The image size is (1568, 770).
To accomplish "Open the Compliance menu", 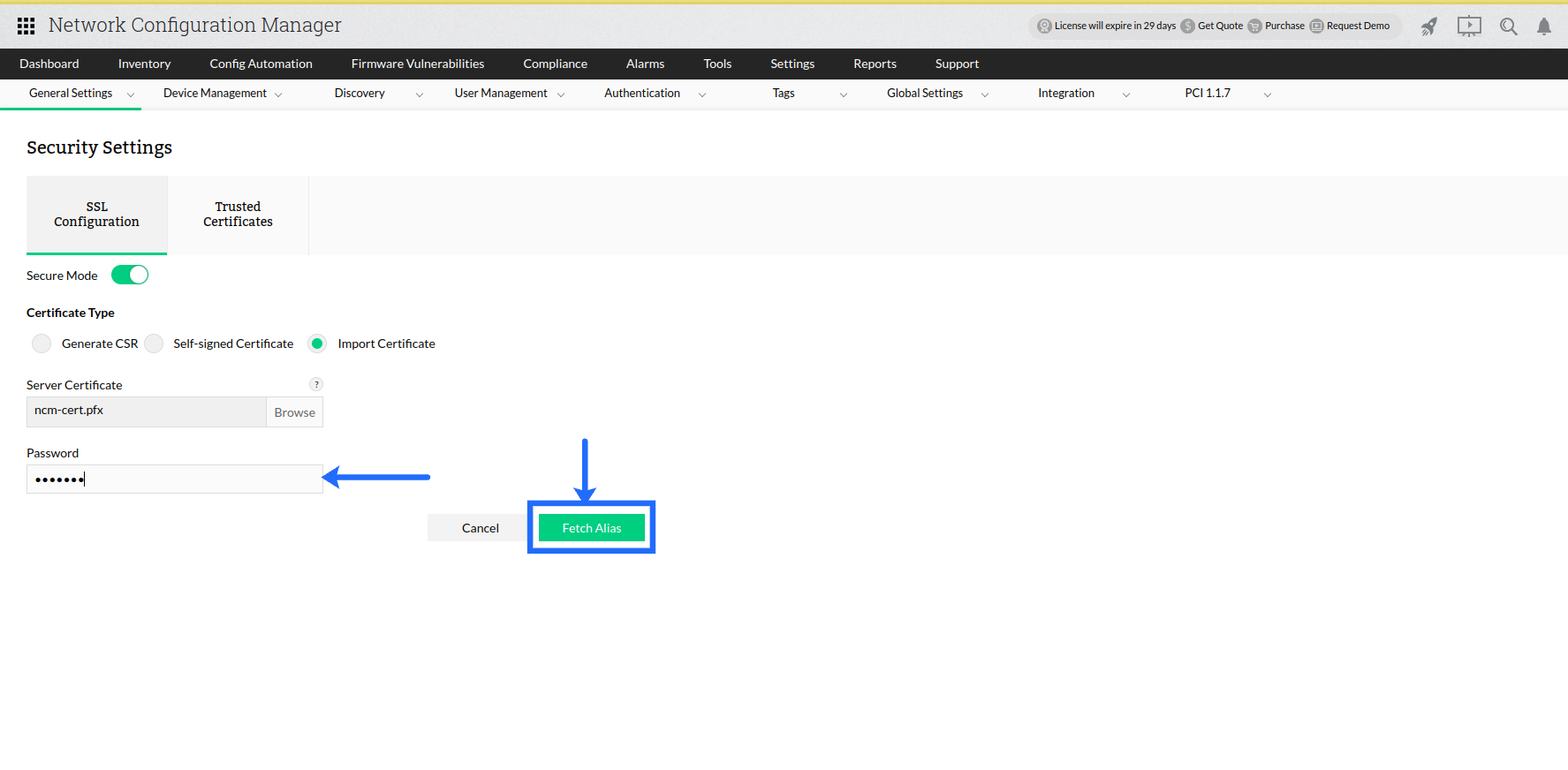I will [x=555, y=64].
